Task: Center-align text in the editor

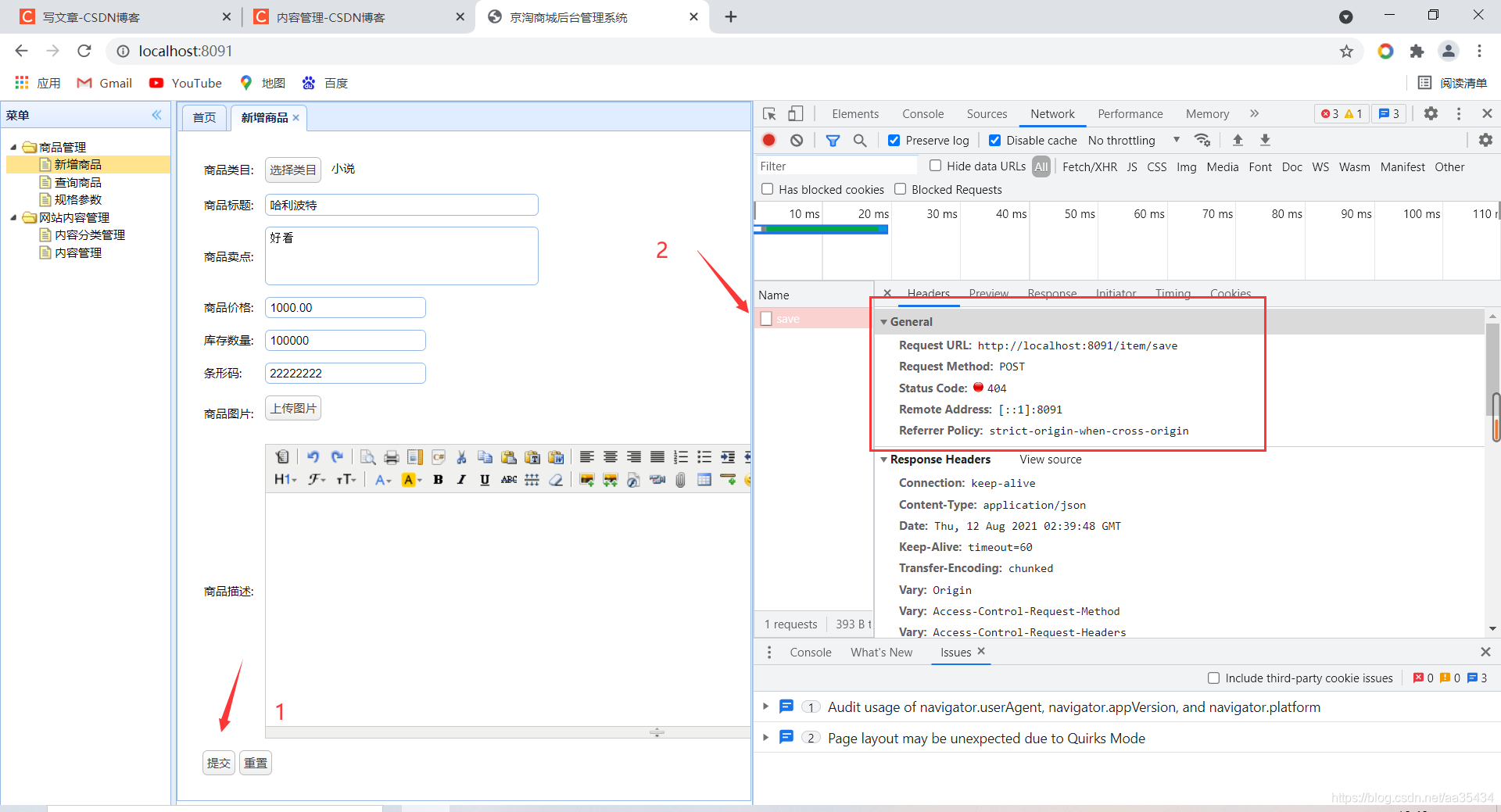Action: pos(611,457)
